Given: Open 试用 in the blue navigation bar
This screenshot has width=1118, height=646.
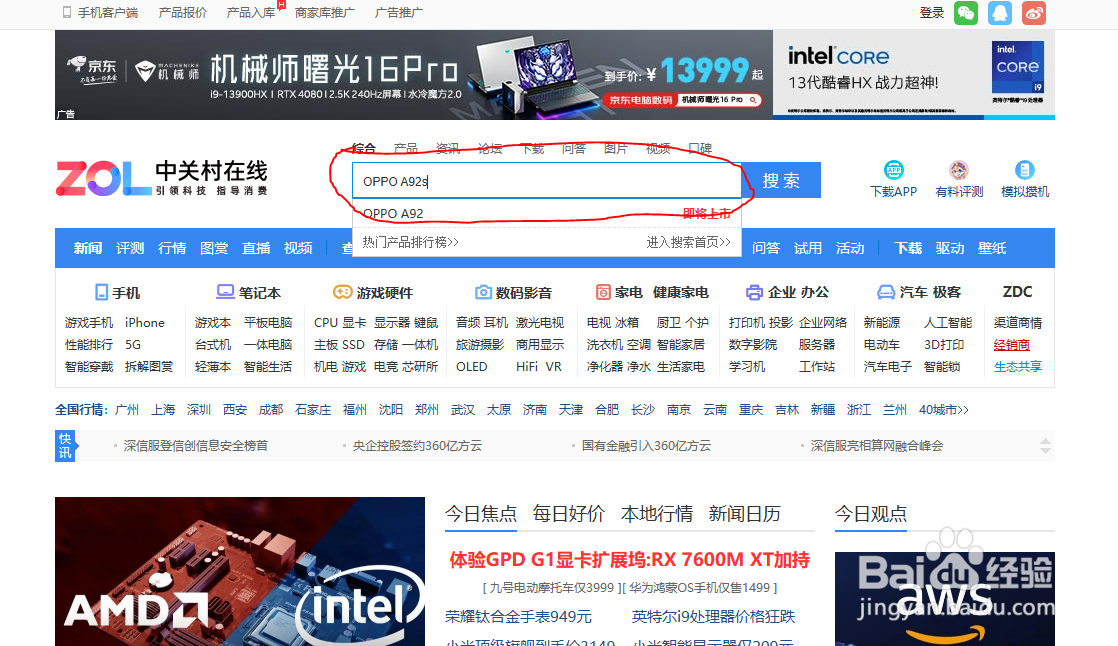Looking at the screenshot, I should 808,248.
